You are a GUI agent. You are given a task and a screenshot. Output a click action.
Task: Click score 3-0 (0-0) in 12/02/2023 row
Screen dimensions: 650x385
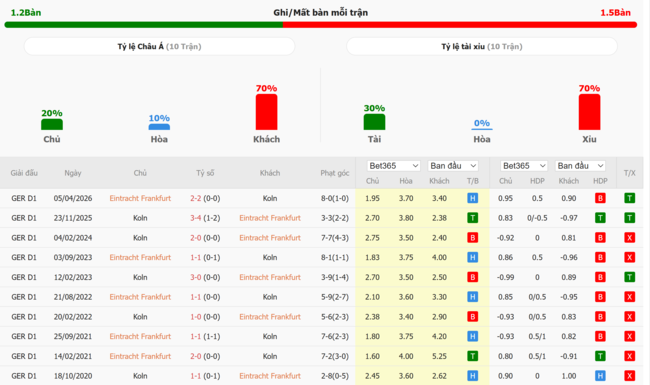tap(205, 277)
